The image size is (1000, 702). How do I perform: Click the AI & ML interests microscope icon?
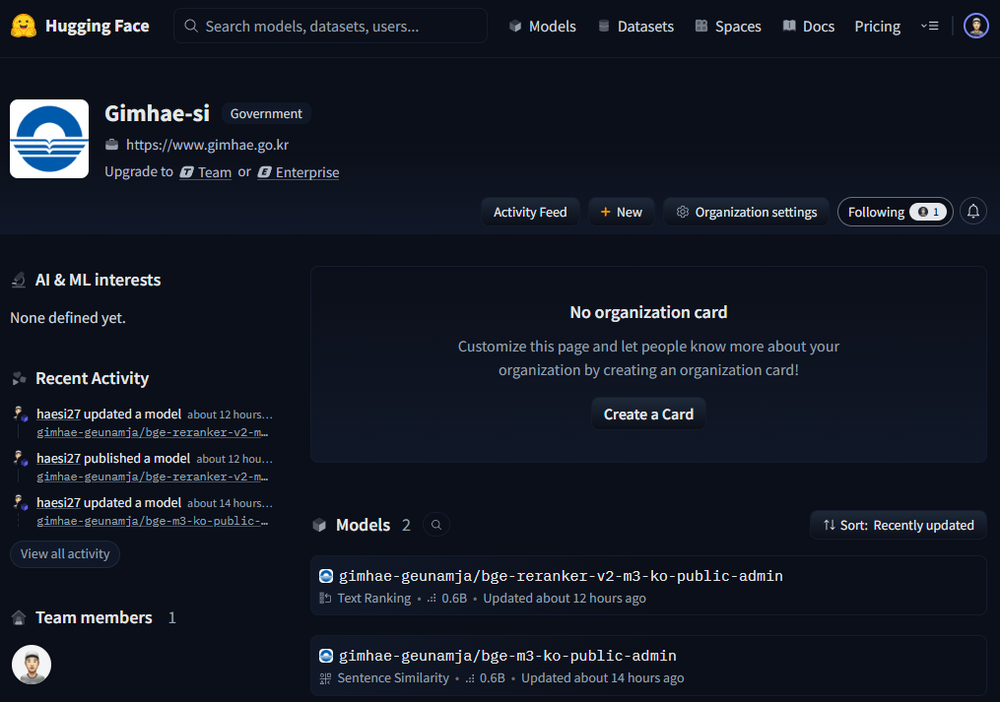click(x=19, y=280)
